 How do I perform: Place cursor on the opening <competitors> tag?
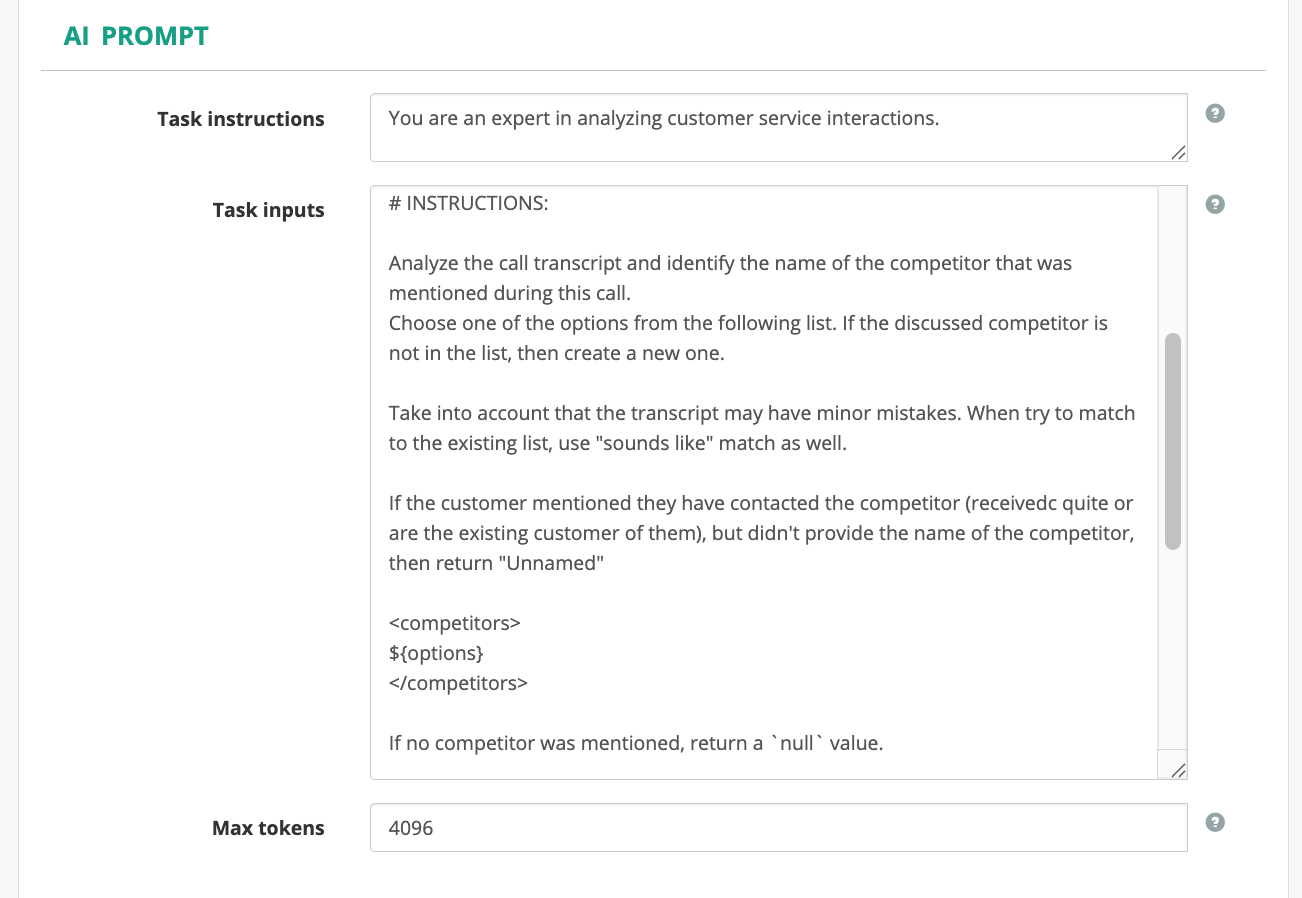tap(455, 623)
